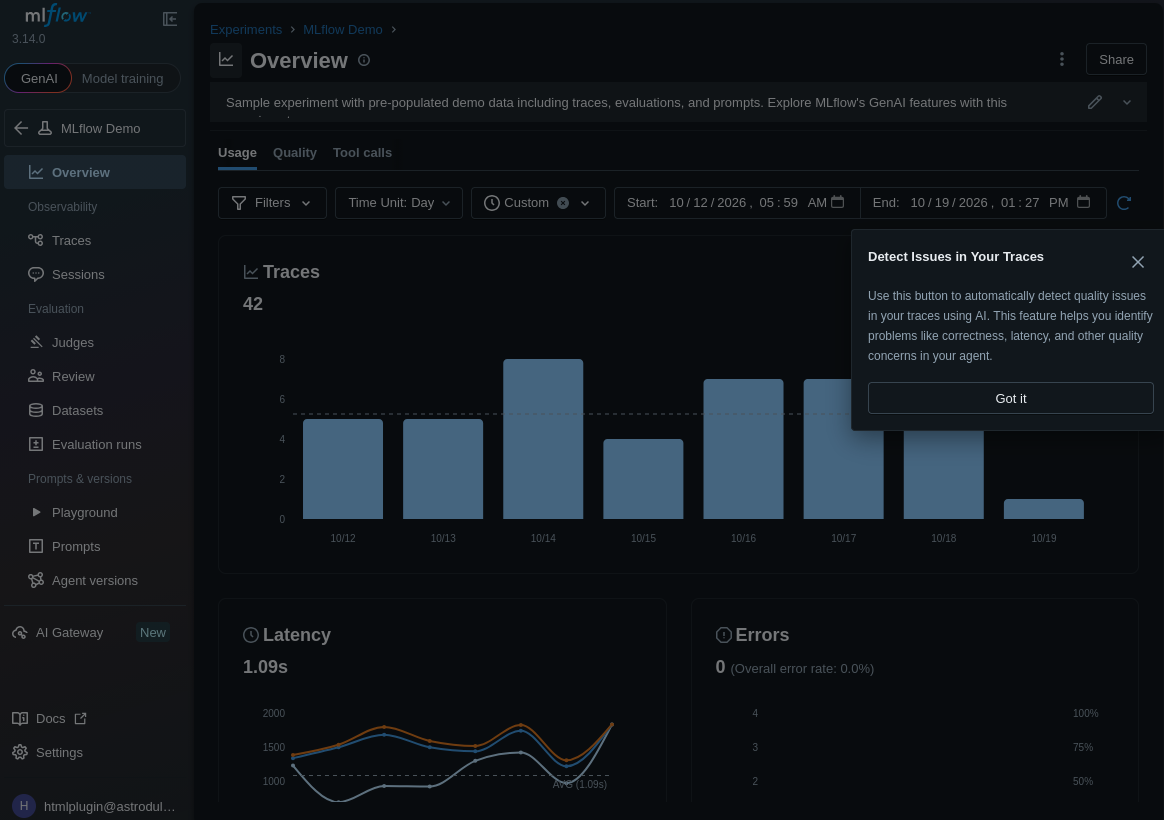Open Evaluation runs
Screen dimensions: 1164x820
click(95, 445)
